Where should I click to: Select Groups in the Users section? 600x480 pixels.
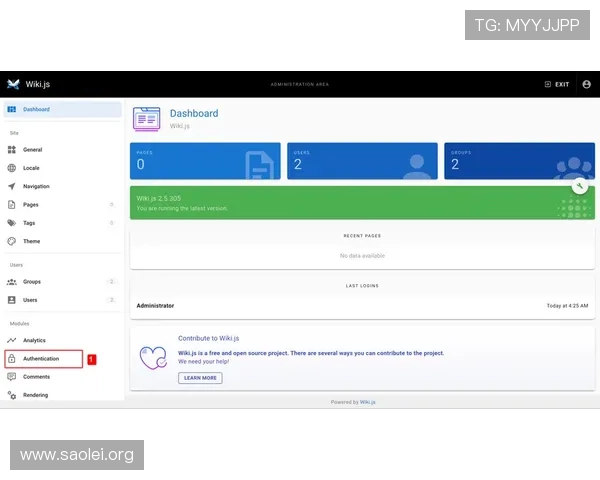click(x=32, y=282)
